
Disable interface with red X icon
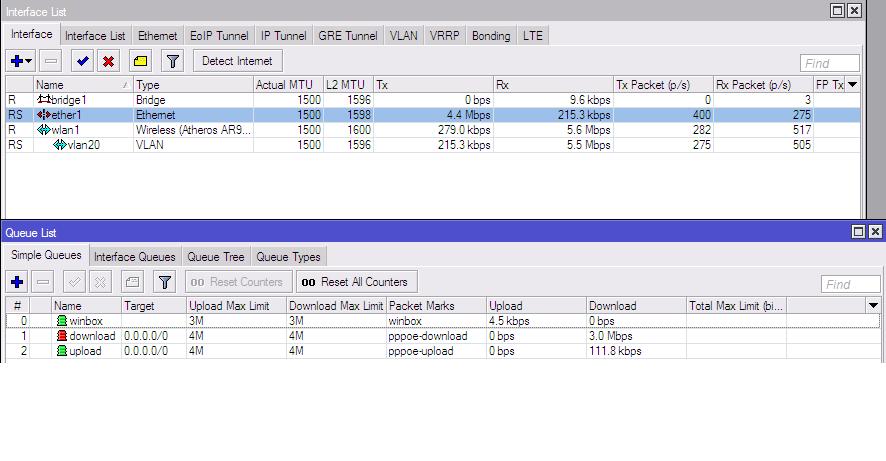(x=108, y=61)
